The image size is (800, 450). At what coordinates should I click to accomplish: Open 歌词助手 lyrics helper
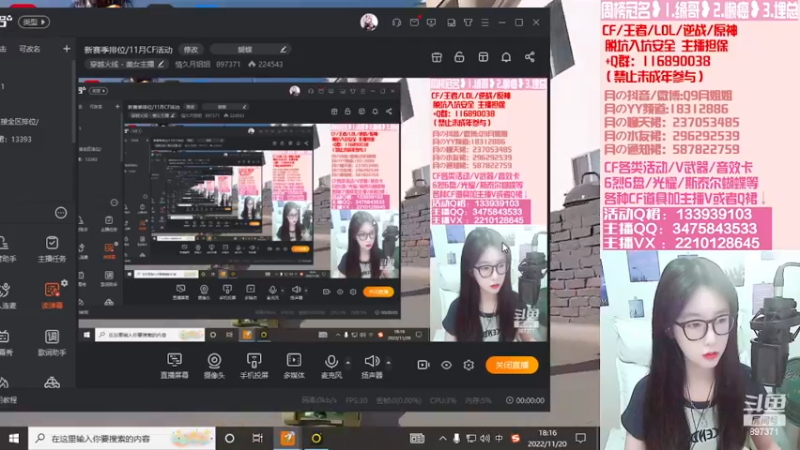(52, 342)
